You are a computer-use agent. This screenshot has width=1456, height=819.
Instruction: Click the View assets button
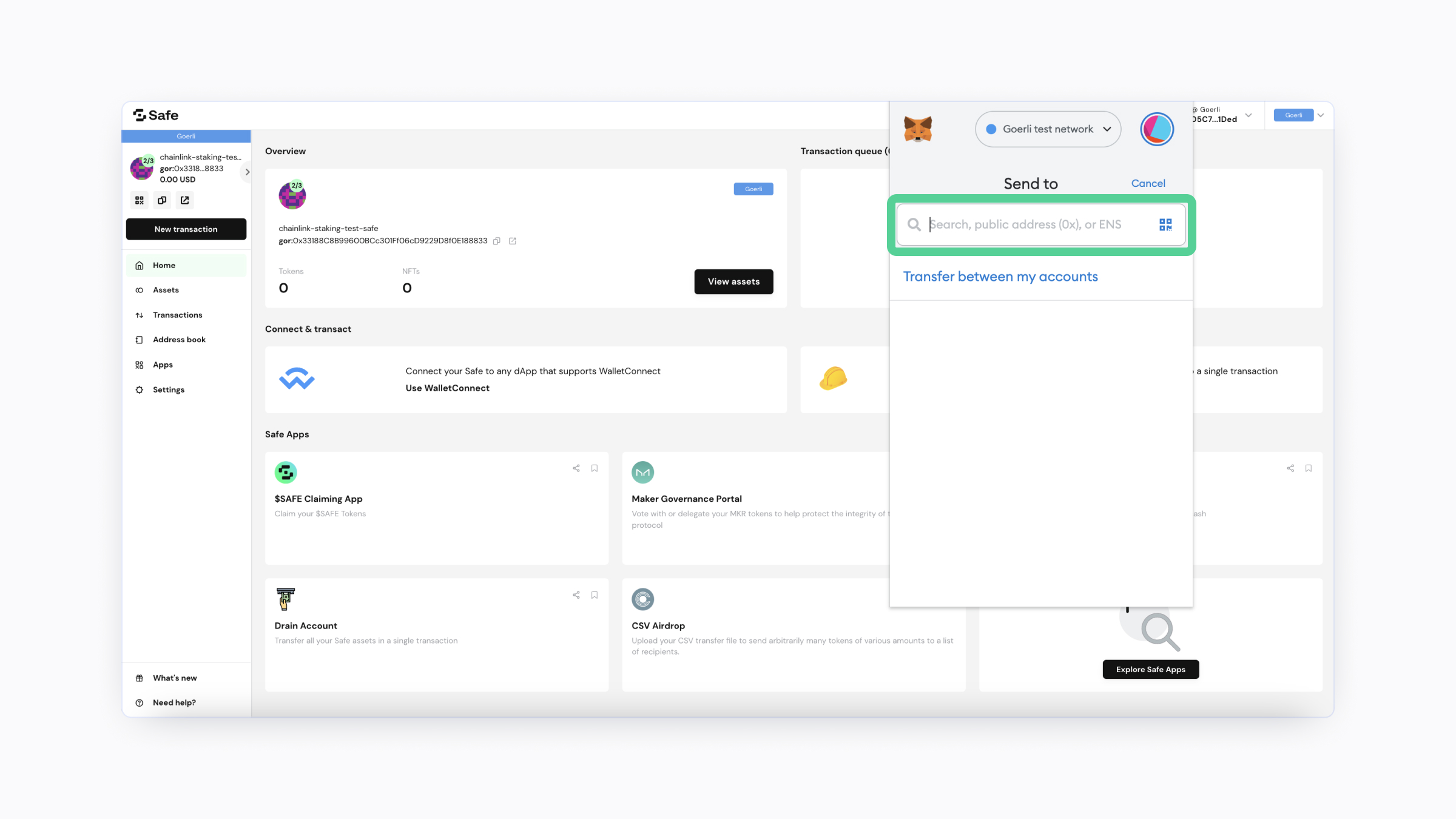click(733, 281)
